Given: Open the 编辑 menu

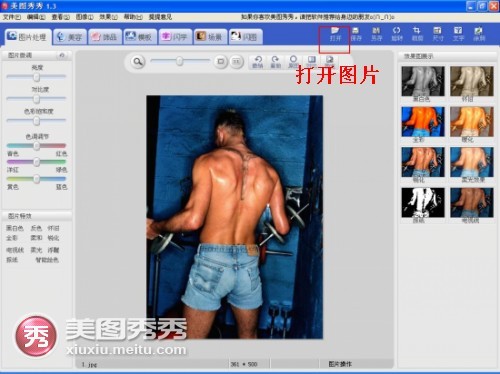Looking at the screenshot, I should click(36, 17).
